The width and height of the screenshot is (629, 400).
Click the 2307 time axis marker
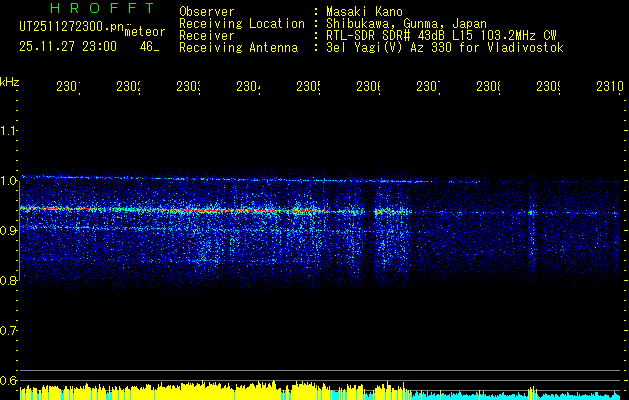428,87
